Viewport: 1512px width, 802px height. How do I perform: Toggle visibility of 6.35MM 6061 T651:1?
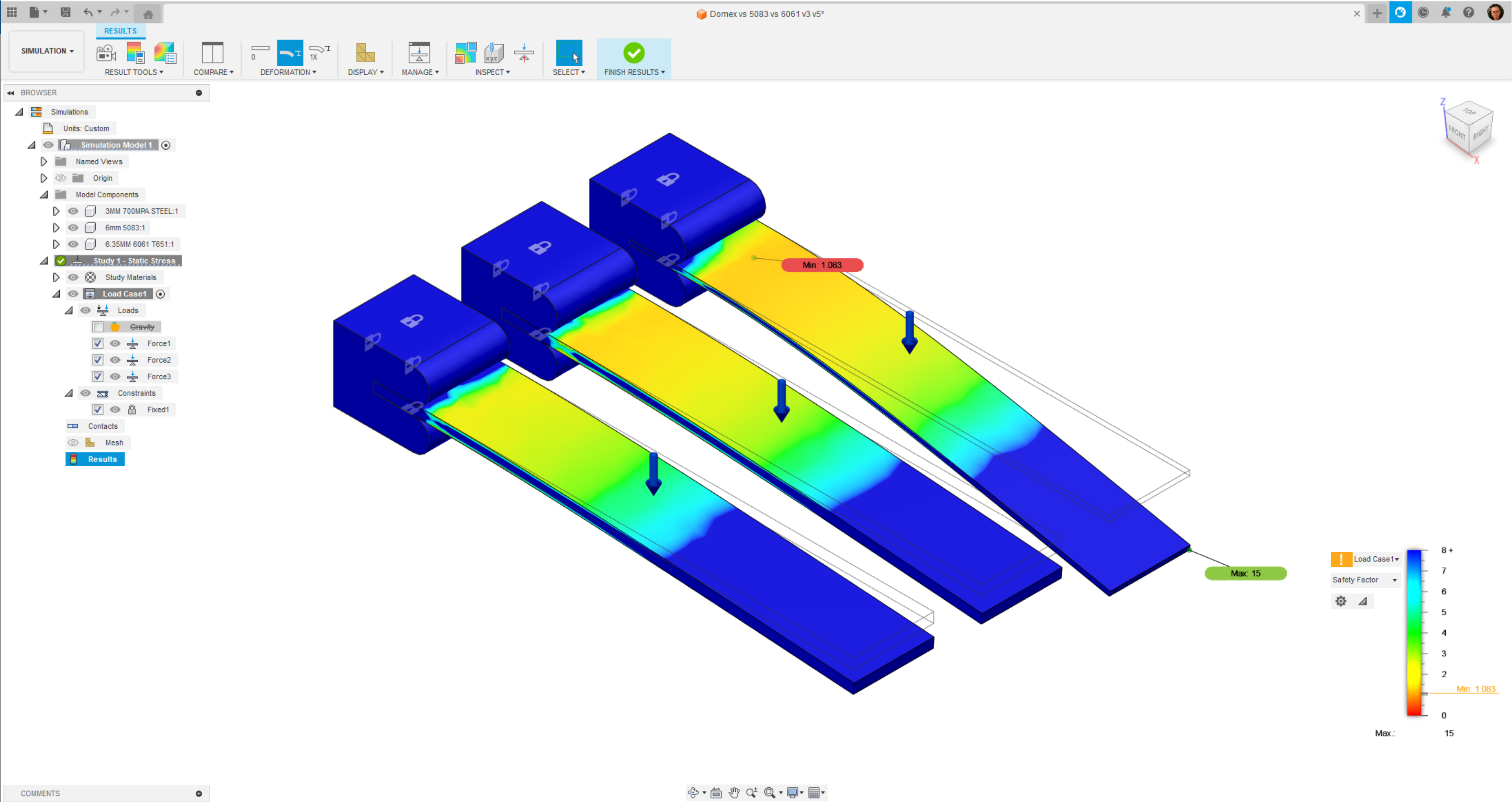coord(73,244)
